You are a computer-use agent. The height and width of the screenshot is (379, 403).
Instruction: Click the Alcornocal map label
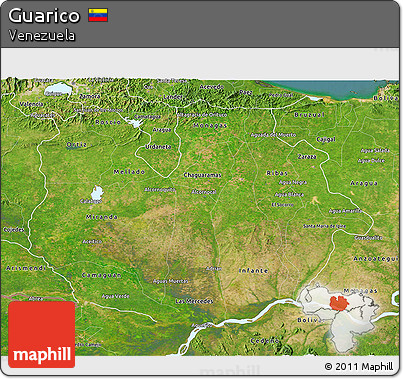click(x=204, y=192)
